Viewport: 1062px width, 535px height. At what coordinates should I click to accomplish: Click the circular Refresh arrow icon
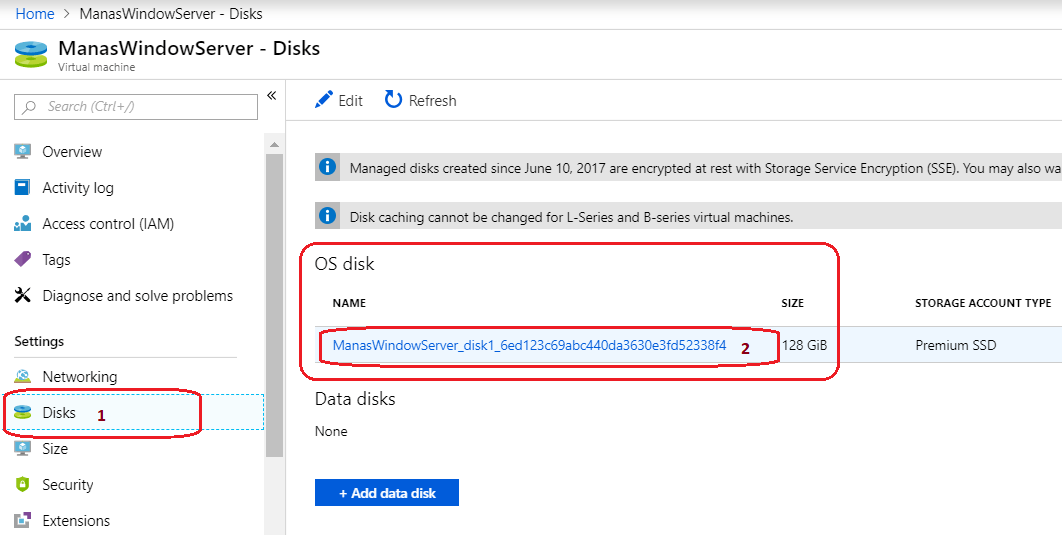click(394, 100)
